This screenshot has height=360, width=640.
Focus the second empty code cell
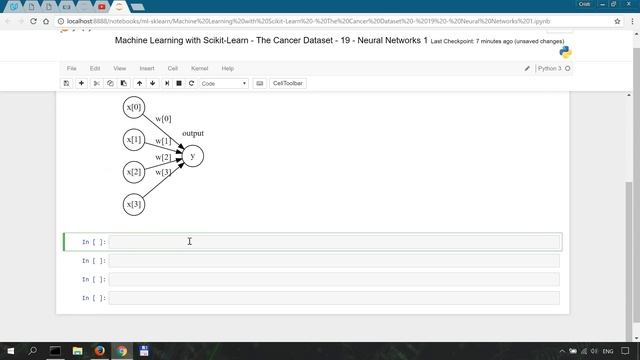coord(334,261)
